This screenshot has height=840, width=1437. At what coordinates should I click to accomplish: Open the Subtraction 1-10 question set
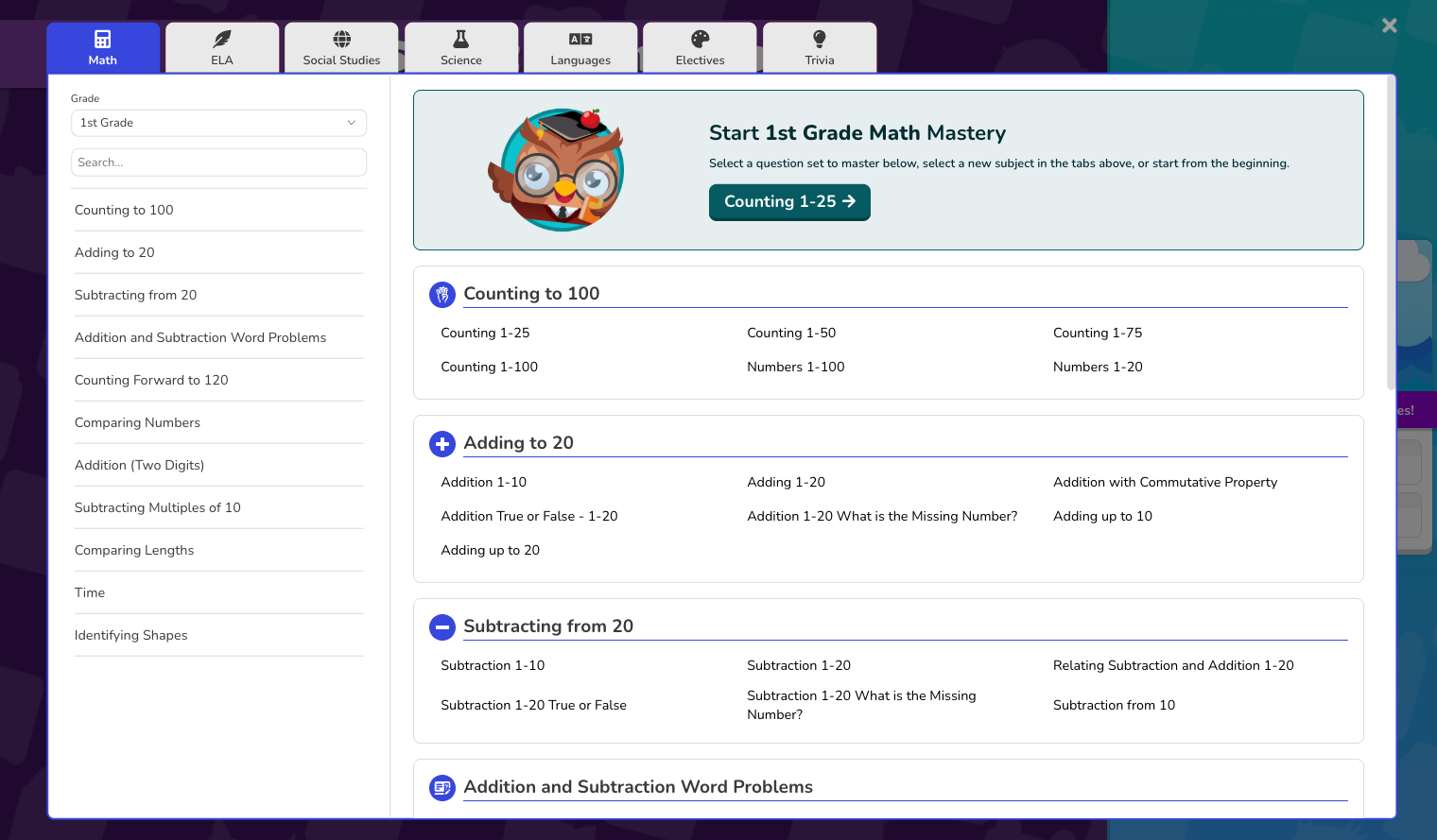[493, 665]
